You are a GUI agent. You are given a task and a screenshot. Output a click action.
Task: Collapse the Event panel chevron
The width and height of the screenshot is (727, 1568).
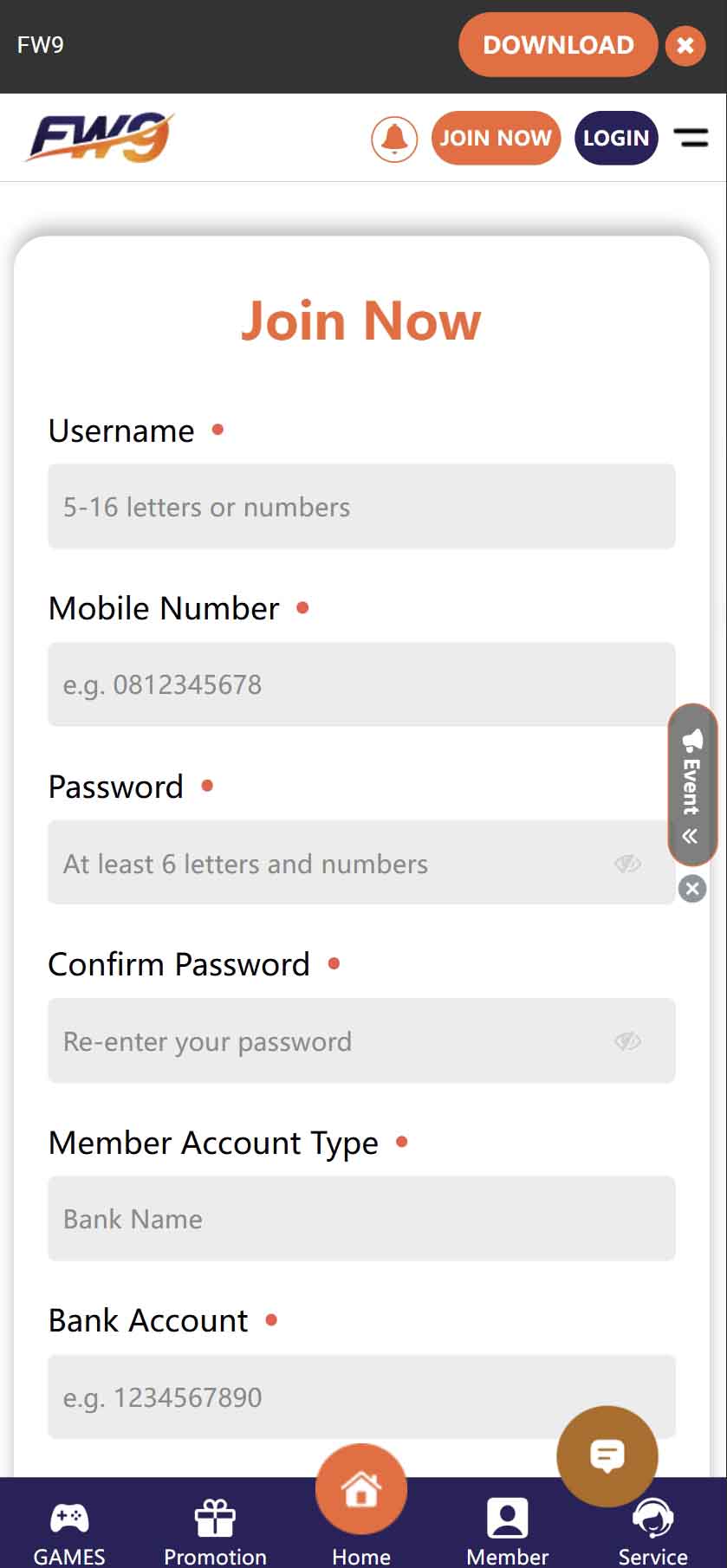pyautogui.click(x=691, y=837)
